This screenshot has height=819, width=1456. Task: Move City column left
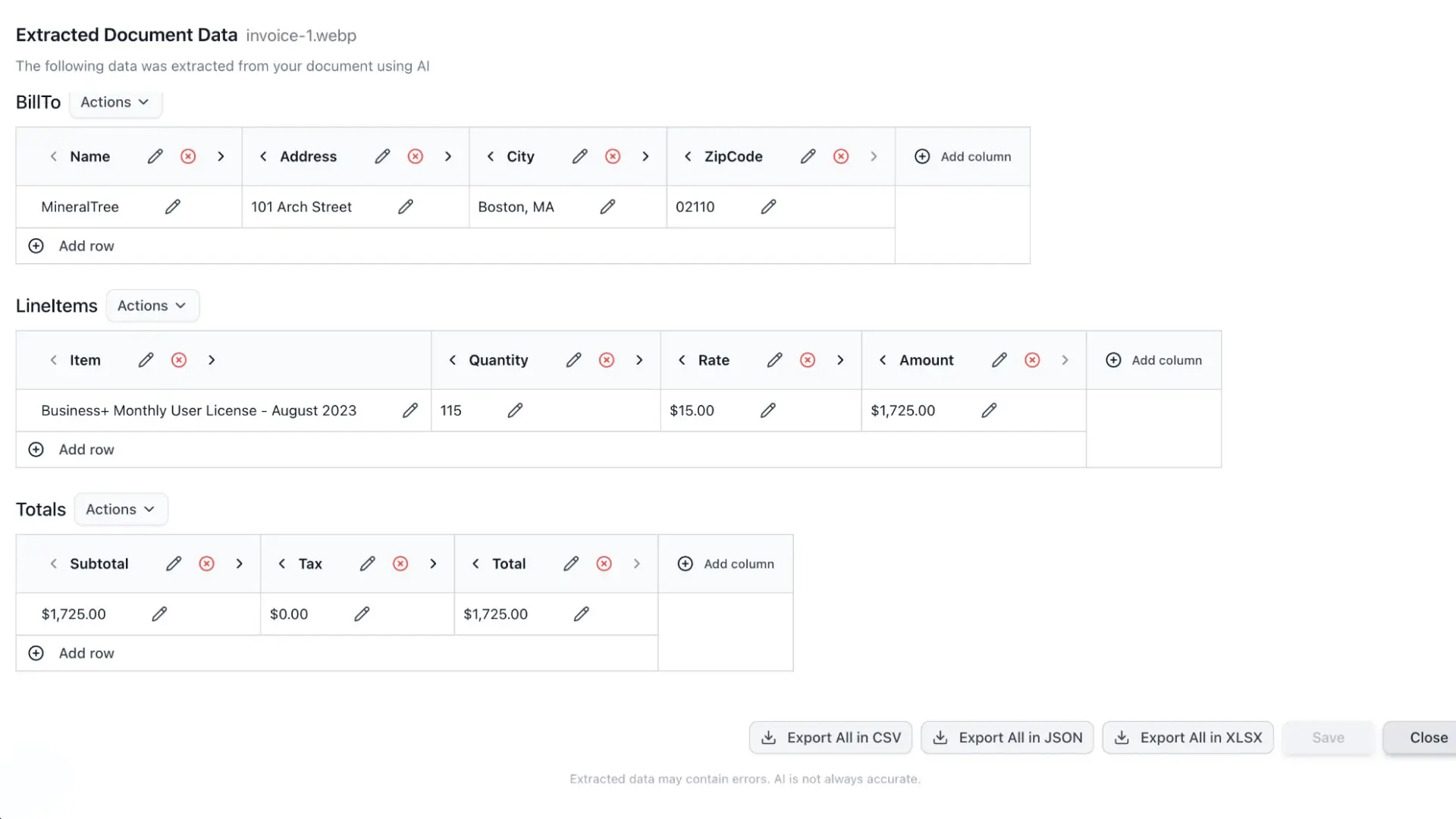click(x=491, y=156)
